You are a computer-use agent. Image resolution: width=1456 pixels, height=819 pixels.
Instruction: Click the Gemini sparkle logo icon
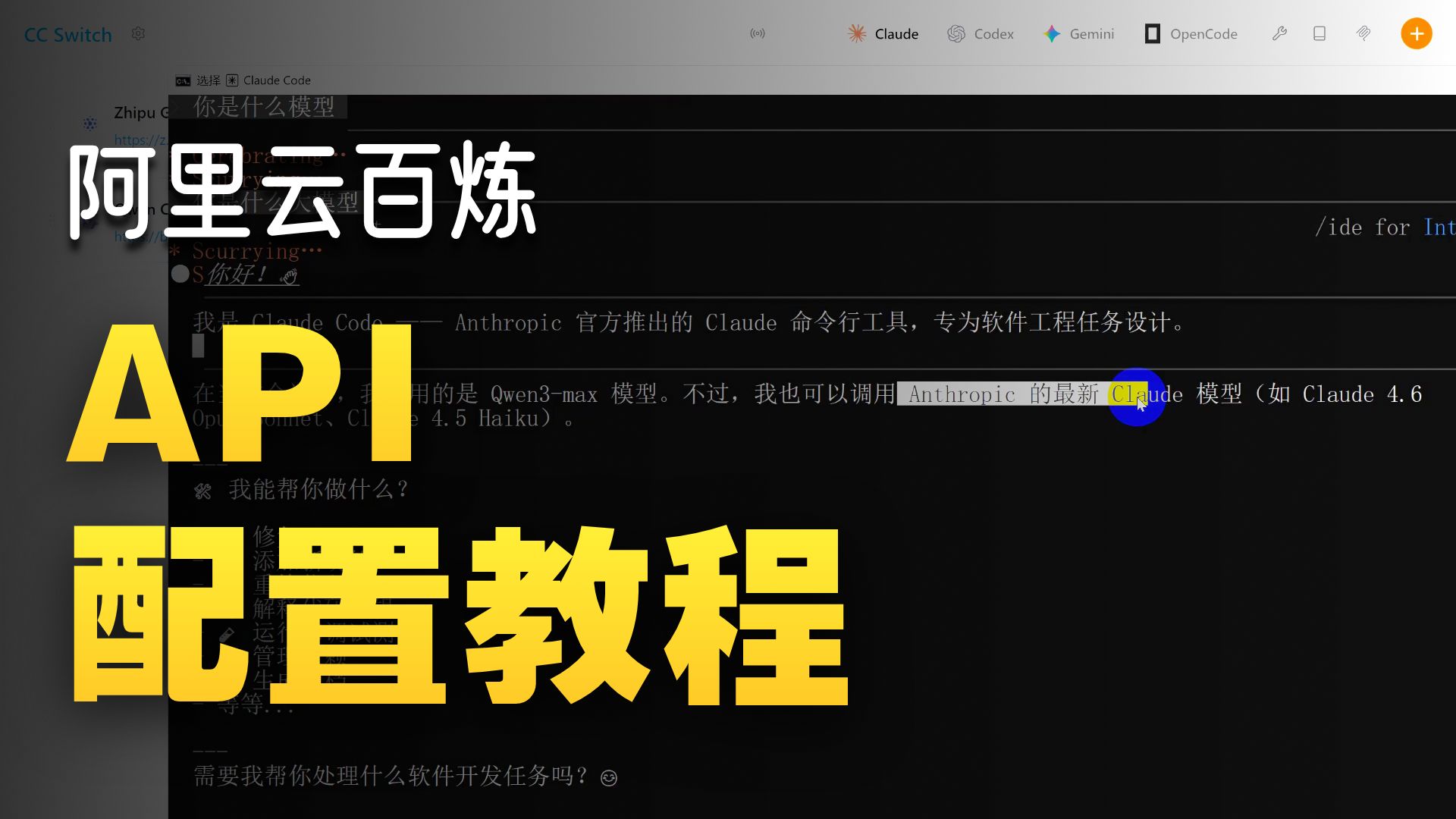coord(1052,34)
